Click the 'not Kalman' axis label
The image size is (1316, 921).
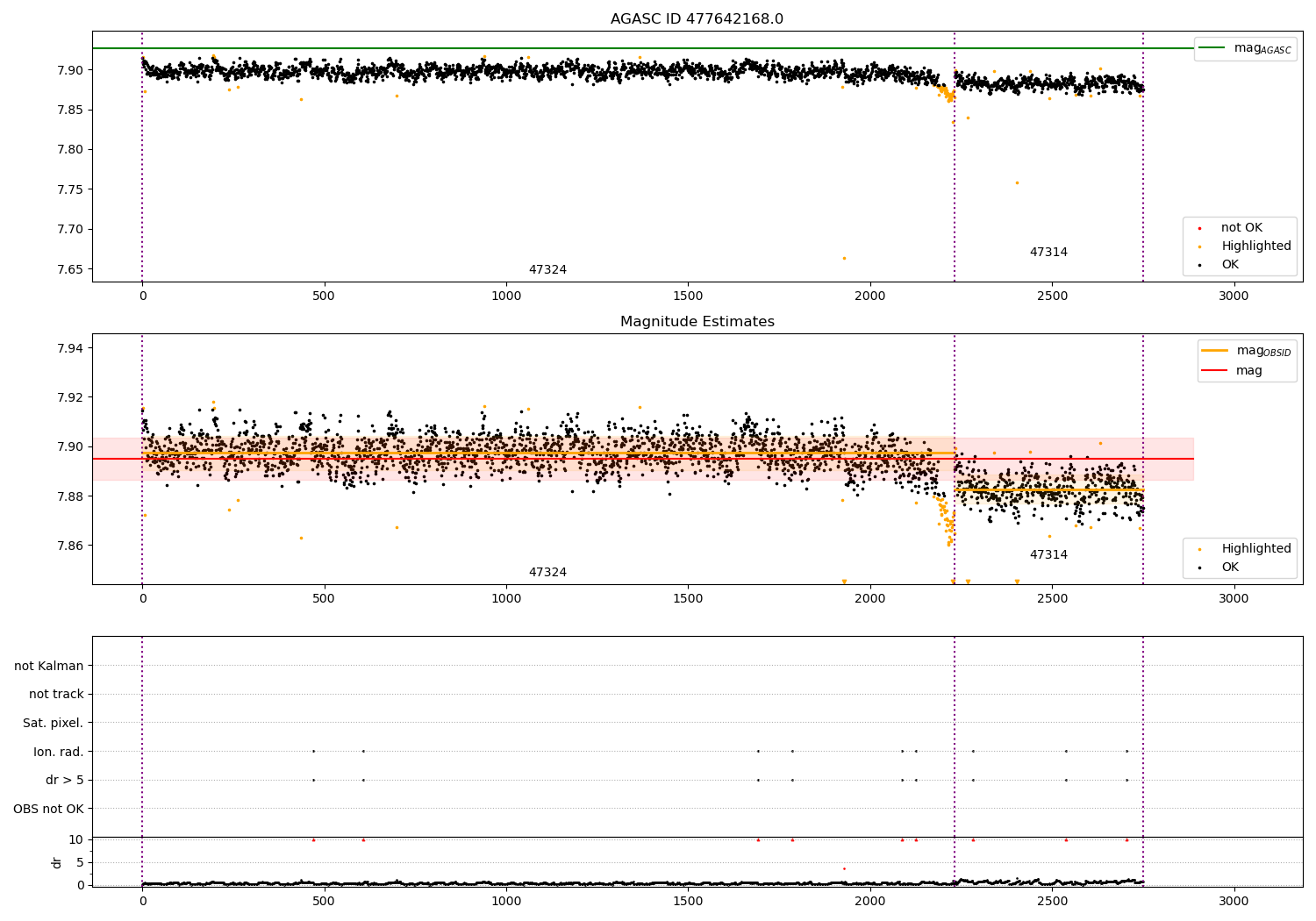(49, 666)
